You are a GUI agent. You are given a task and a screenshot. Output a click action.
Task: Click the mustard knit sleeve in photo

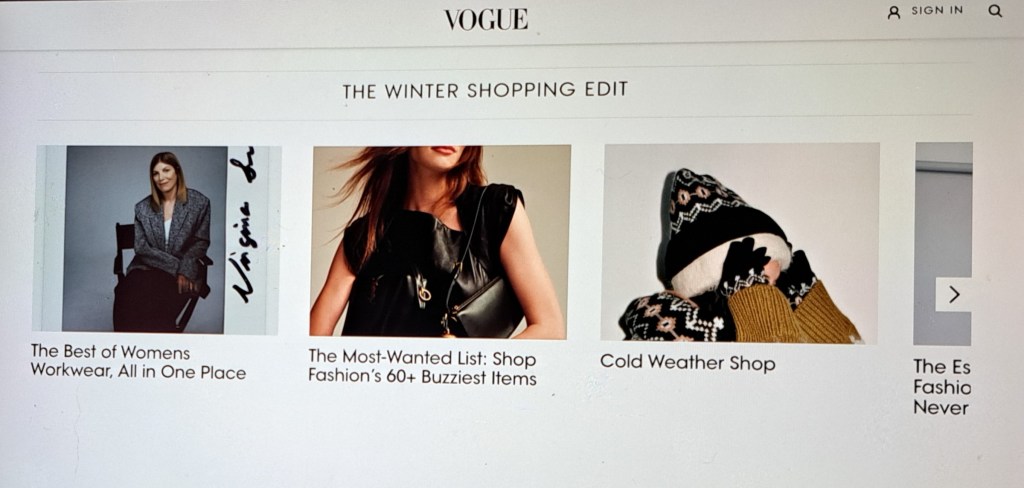793,312
